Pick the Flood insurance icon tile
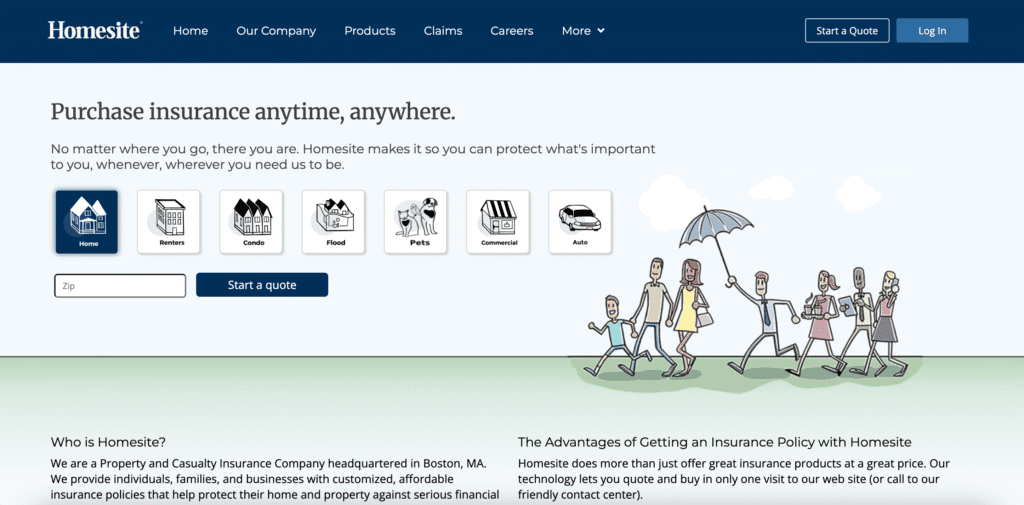The width and height of the screenshot is (1024, 505). pyautogui.click(x=334, y=221)
